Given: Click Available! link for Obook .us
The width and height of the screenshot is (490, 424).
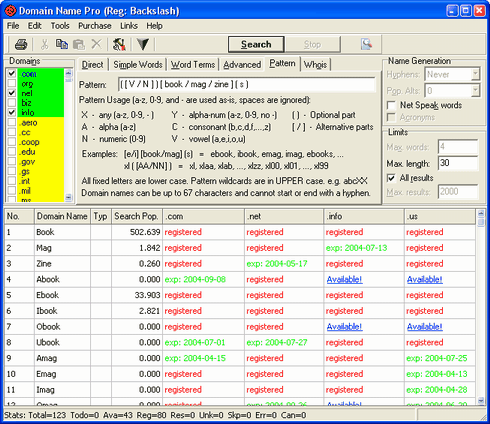Looking at the screenshot, I should (x=425, y=327).
